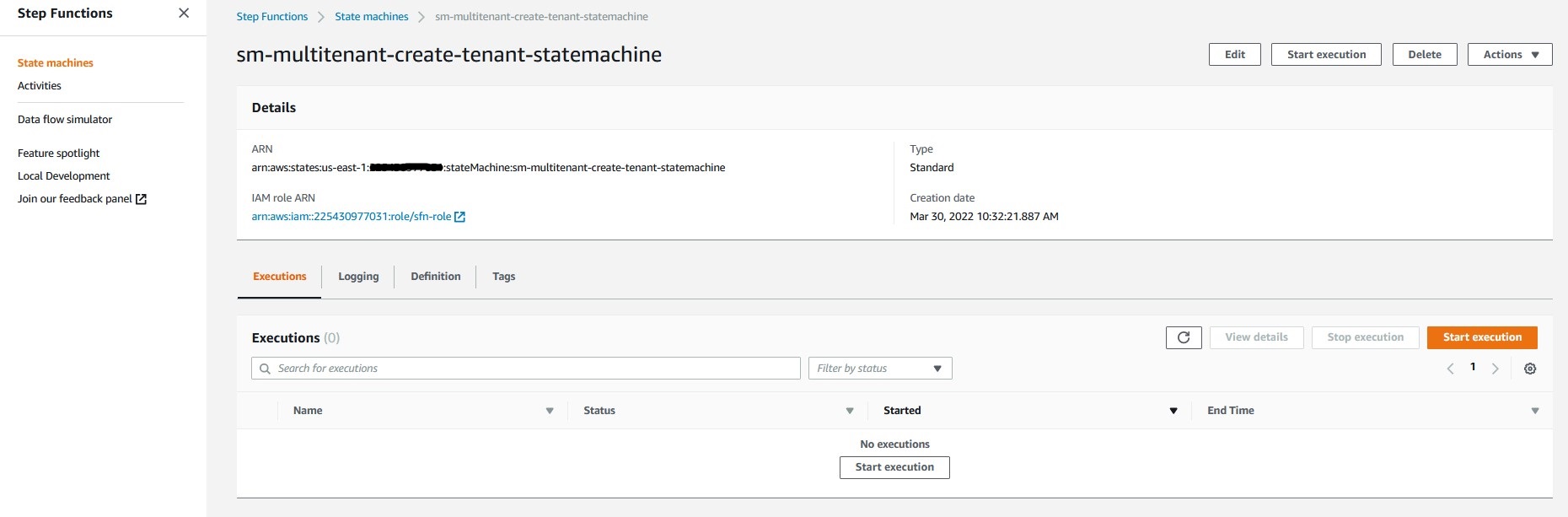The width and height of the screenshot is (1568, 517).
Task: Sort by Name column arrow
Action: 550,411
